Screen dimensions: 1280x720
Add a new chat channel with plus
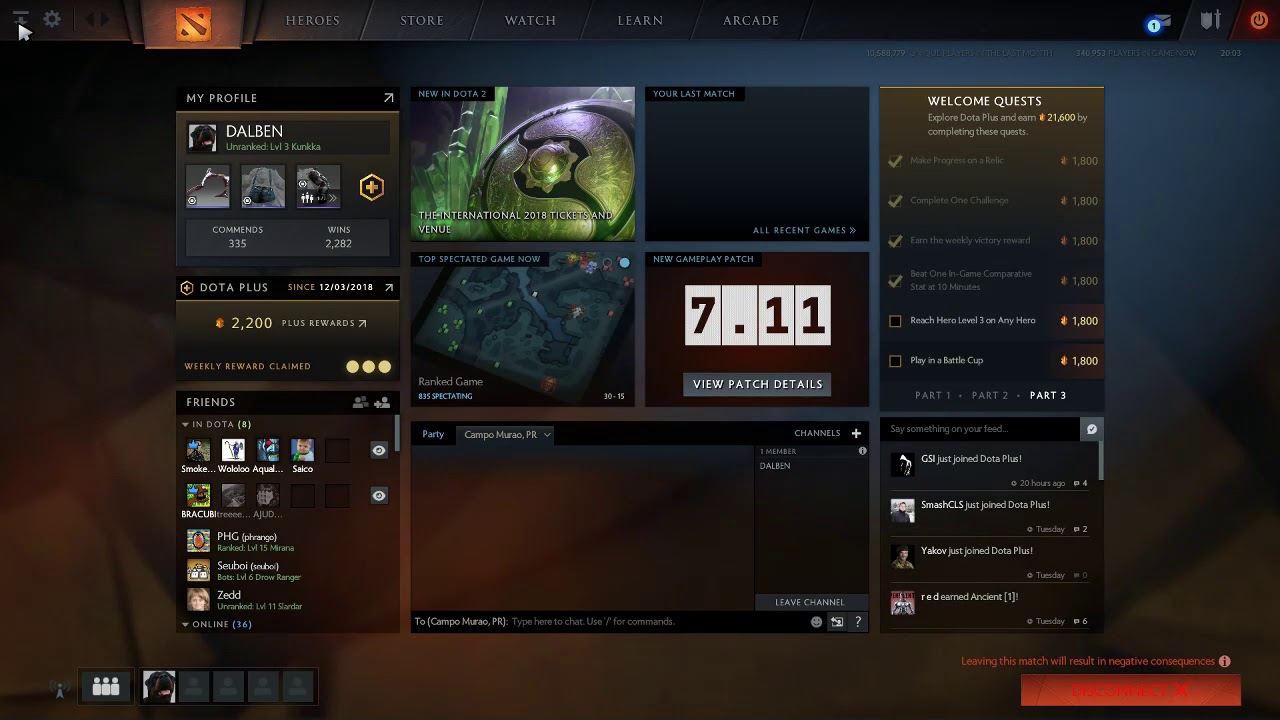point(856,433)
